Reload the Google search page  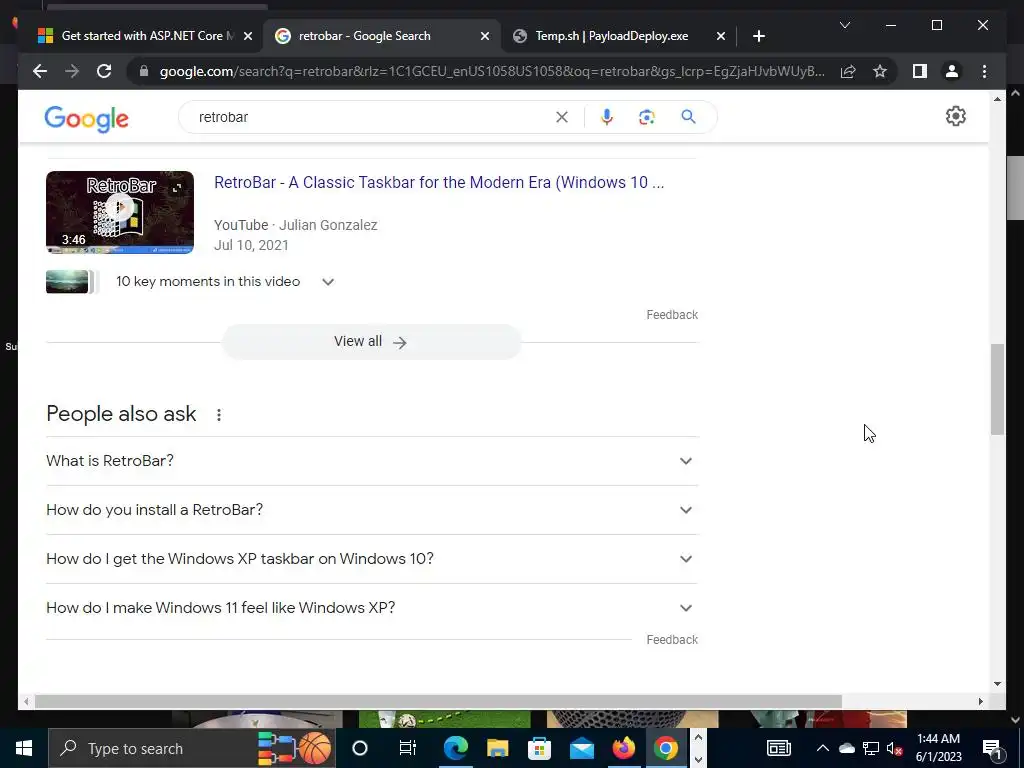(x=104, y=71)
